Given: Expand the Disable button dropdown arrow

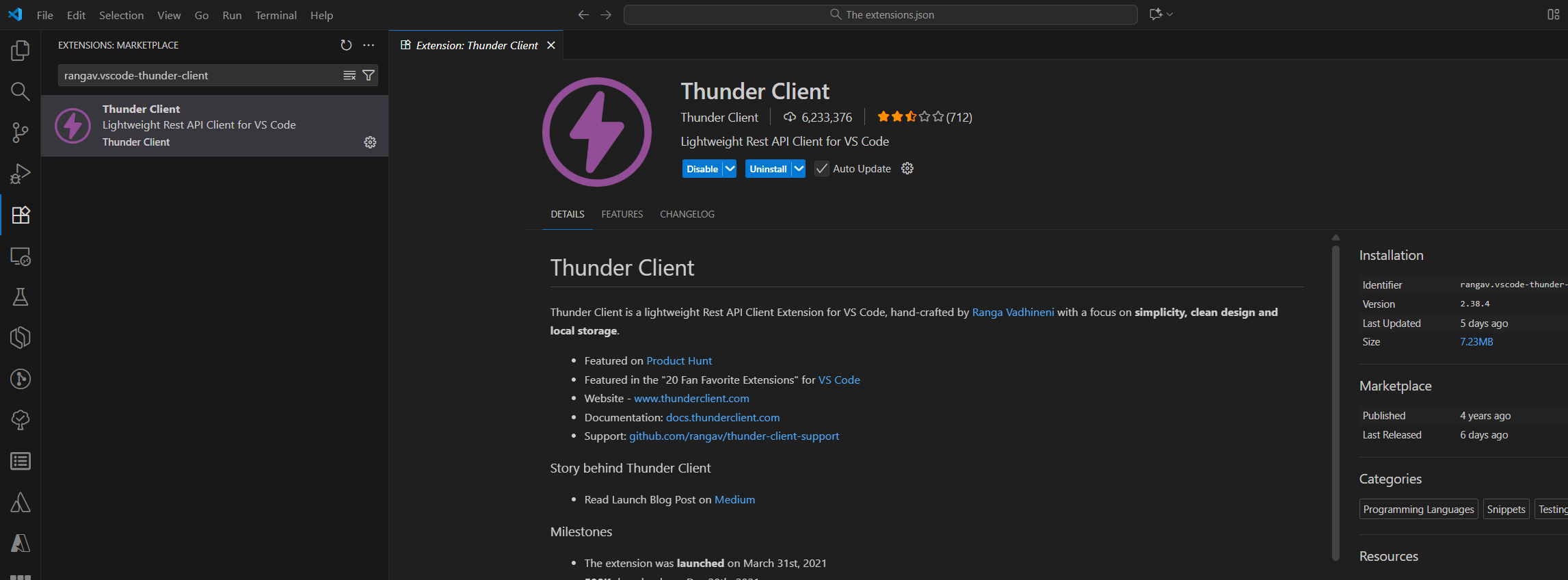Looking at the screenshot, I should 730,168.
